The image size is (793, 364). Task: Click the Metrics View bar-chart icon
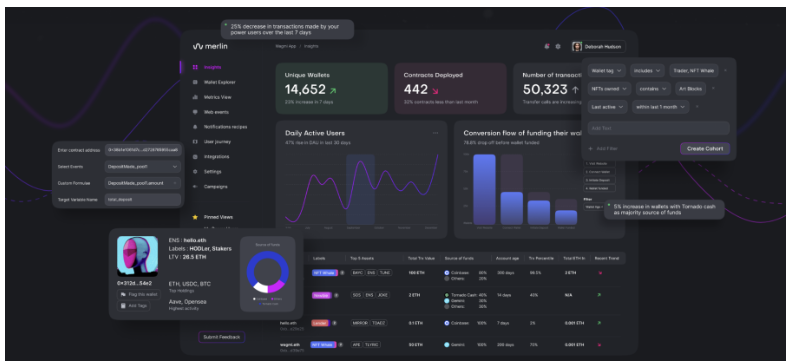coord(195,97)
